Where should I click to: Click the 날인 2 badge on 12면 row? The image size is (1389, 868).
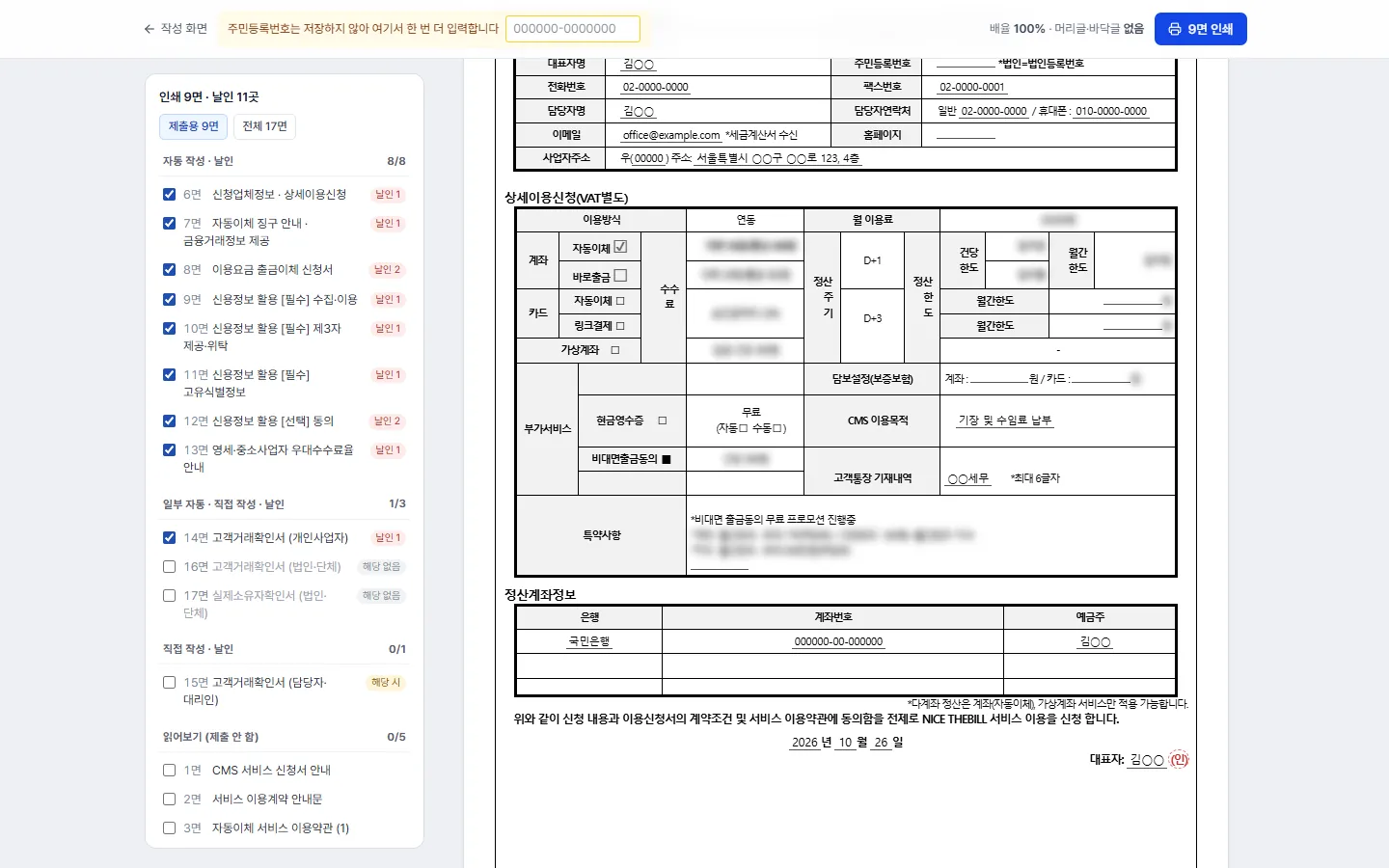coord(388,421)
